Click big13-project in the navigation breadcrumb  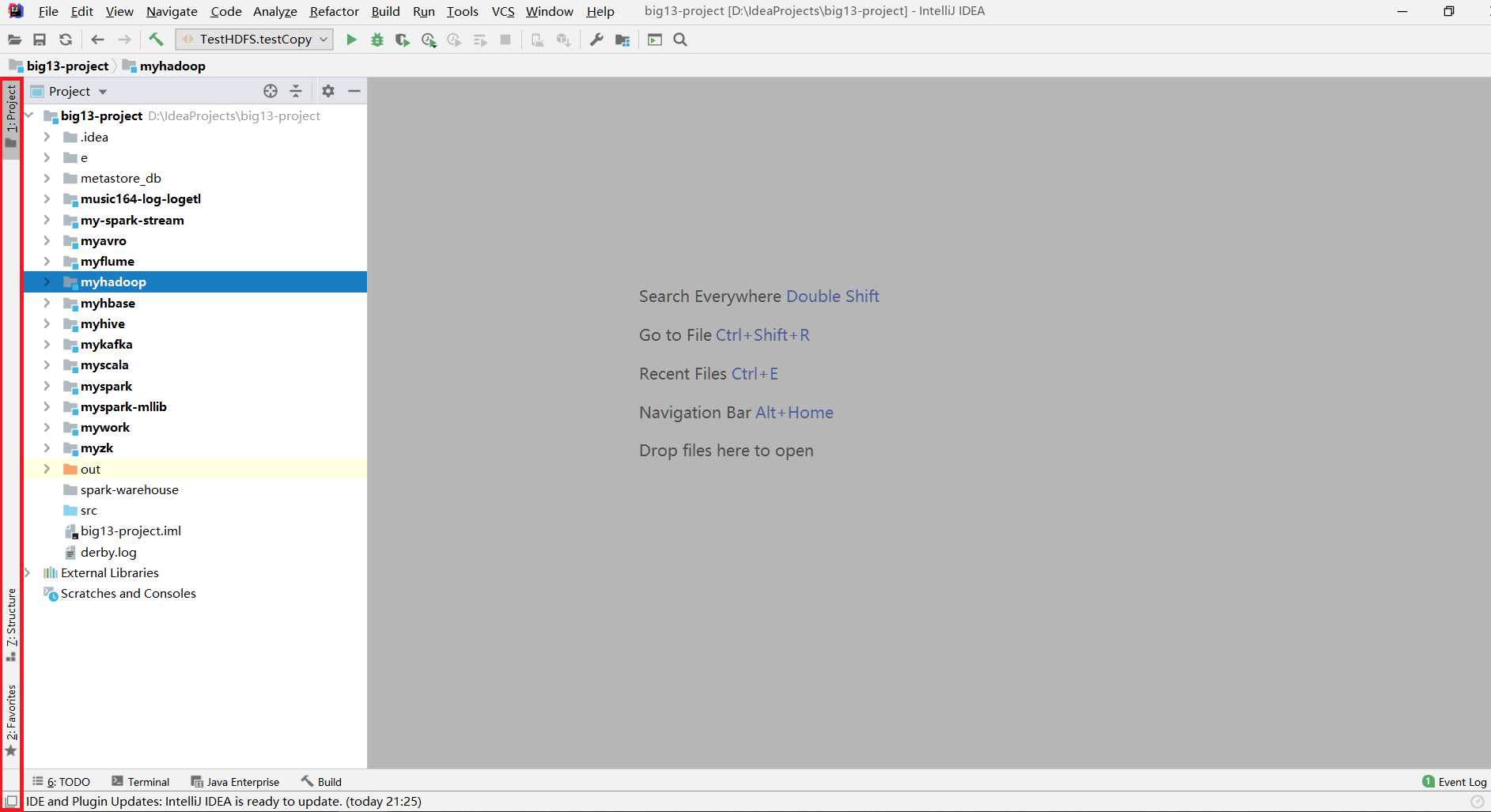pyautogui.click(x=59, y=66)
